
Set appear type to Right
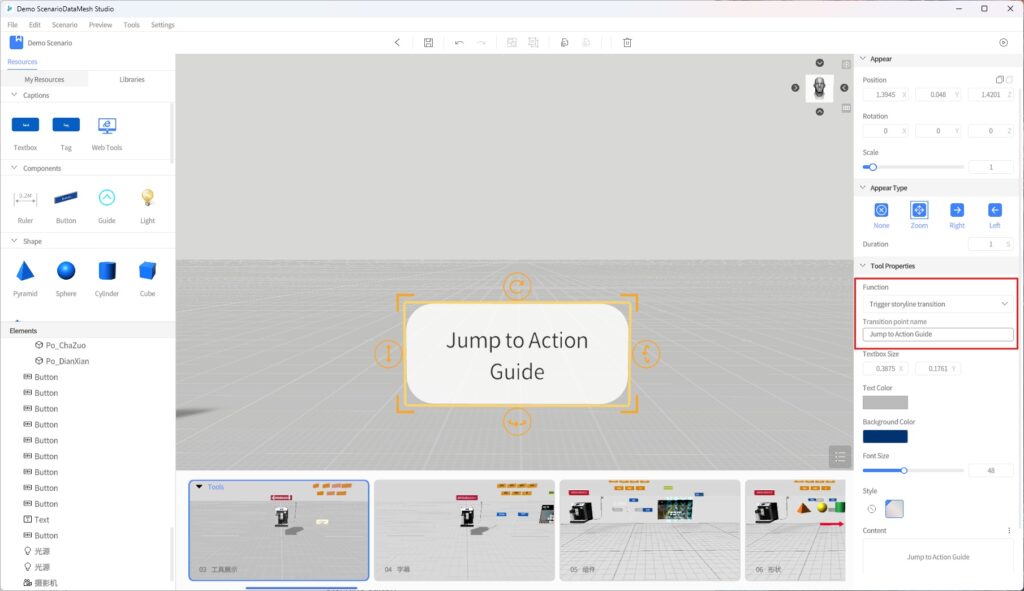coord(957,210)
